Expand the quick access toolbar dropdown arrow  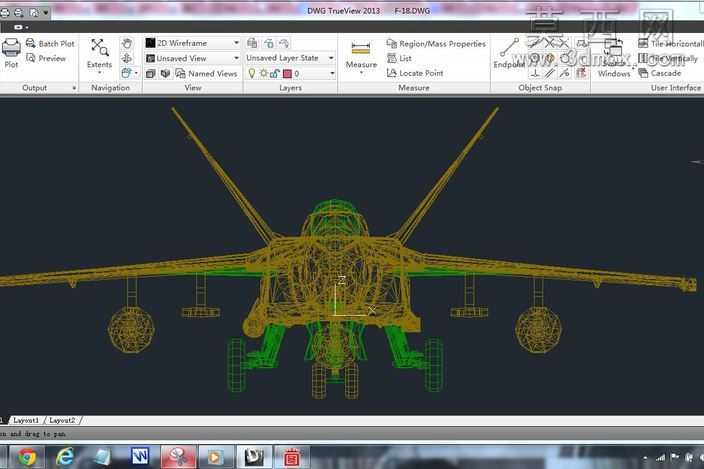pos(45,13)
